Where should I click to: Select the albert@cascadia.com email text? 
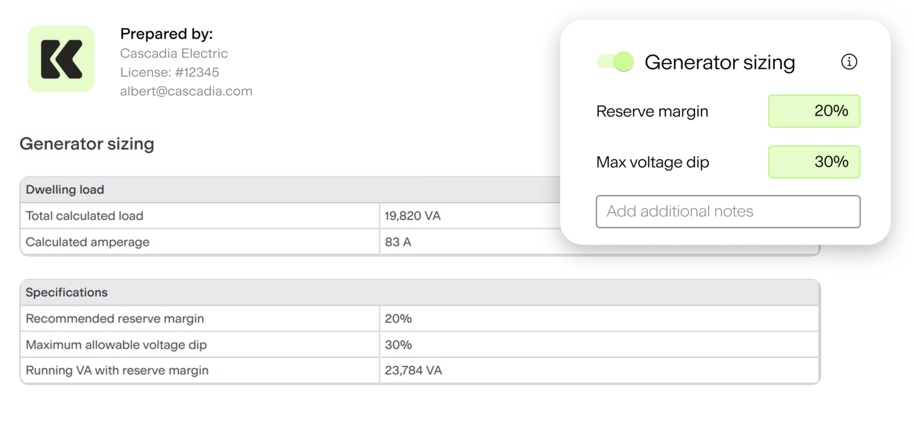(x=186, y=91)
